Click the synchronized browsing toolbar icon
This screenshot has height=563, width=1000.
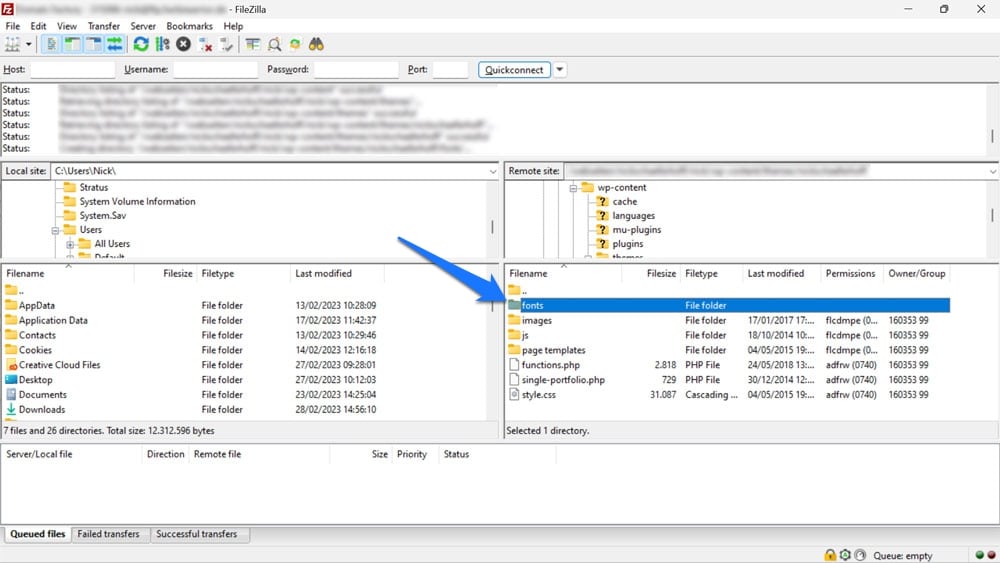tap(295, 44)
